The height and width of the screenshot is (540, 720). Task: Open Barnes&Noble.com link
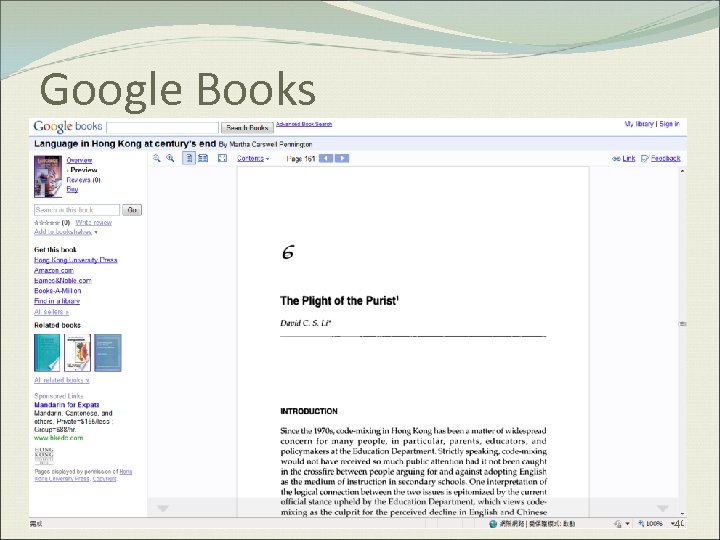coord(62,281)
